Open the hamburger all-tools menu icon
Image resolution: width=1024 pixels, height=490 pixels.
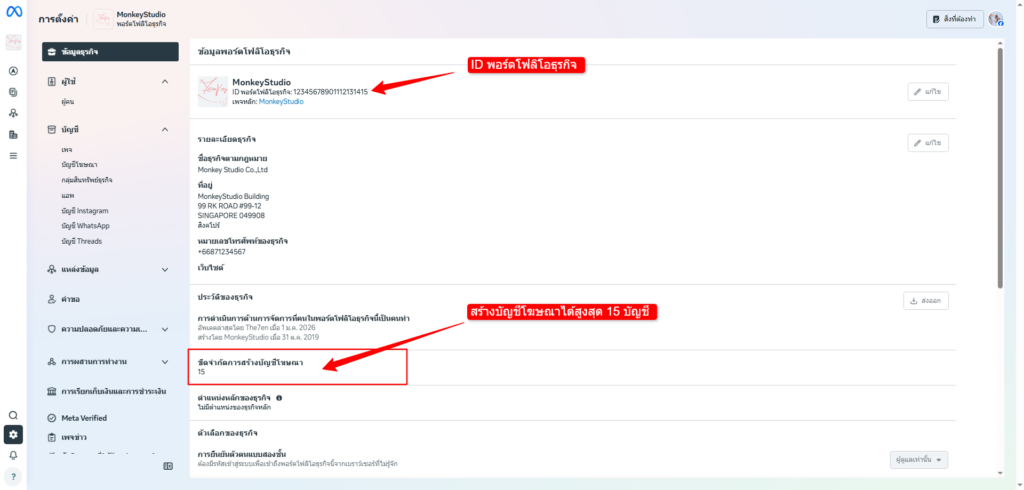pyautogui.click(x=13, y=155)
